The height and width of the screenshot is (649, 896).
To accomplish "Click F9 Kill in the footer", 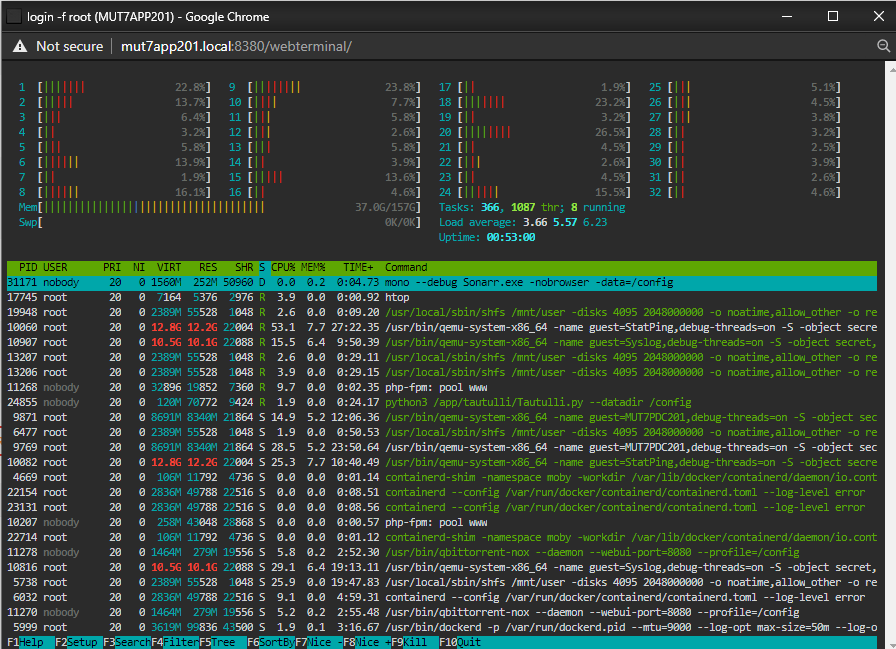I will [x=409, y=642].
